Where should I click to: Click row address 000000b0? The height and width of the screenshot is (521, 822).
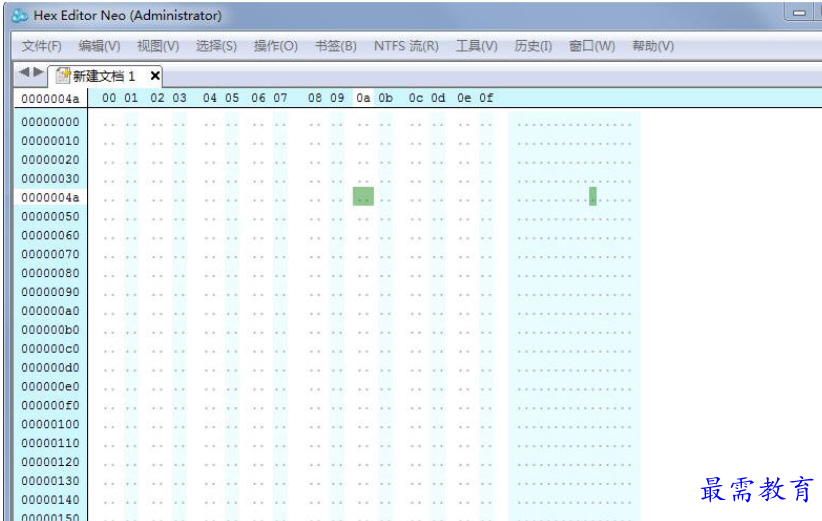click(x=50, y=330)
